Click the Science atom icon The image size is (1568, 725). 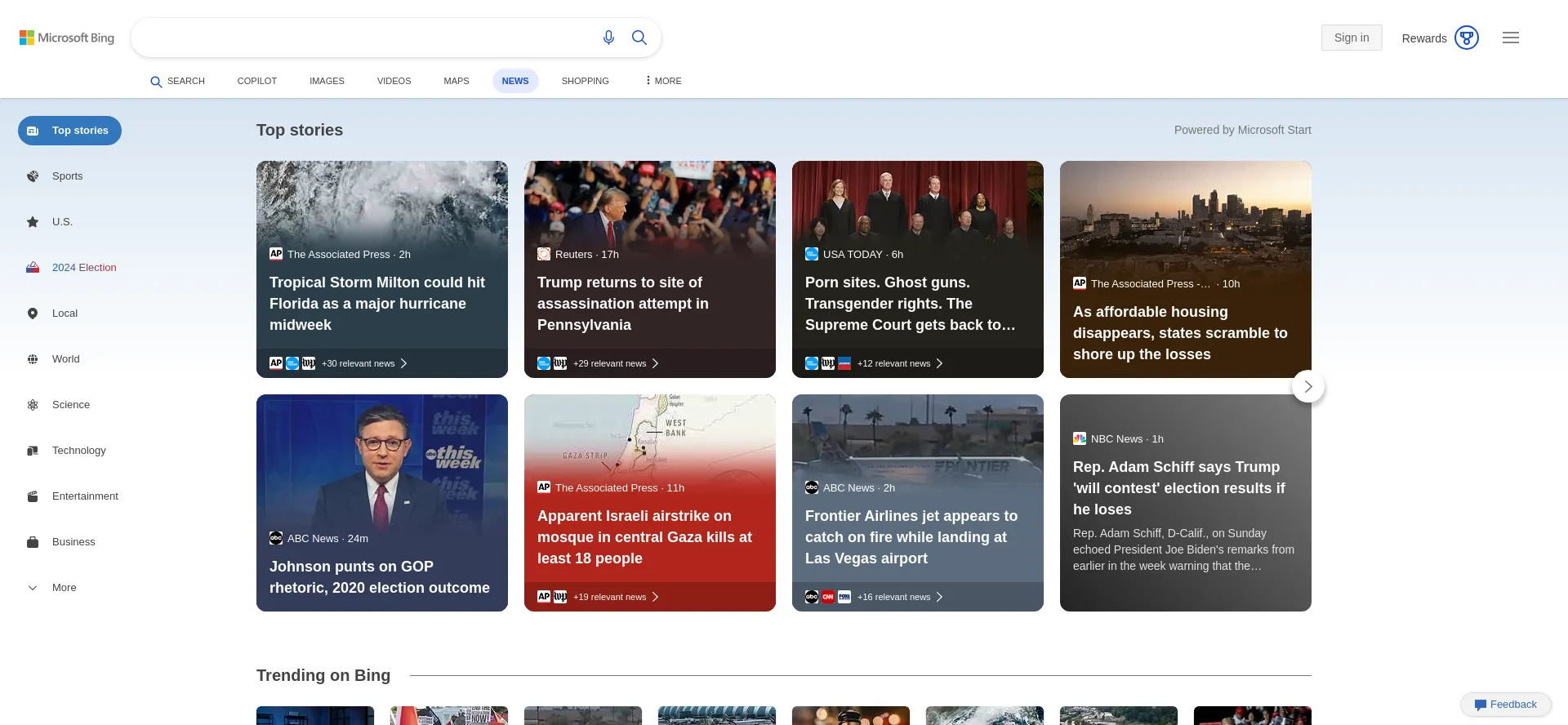[33, 405]
